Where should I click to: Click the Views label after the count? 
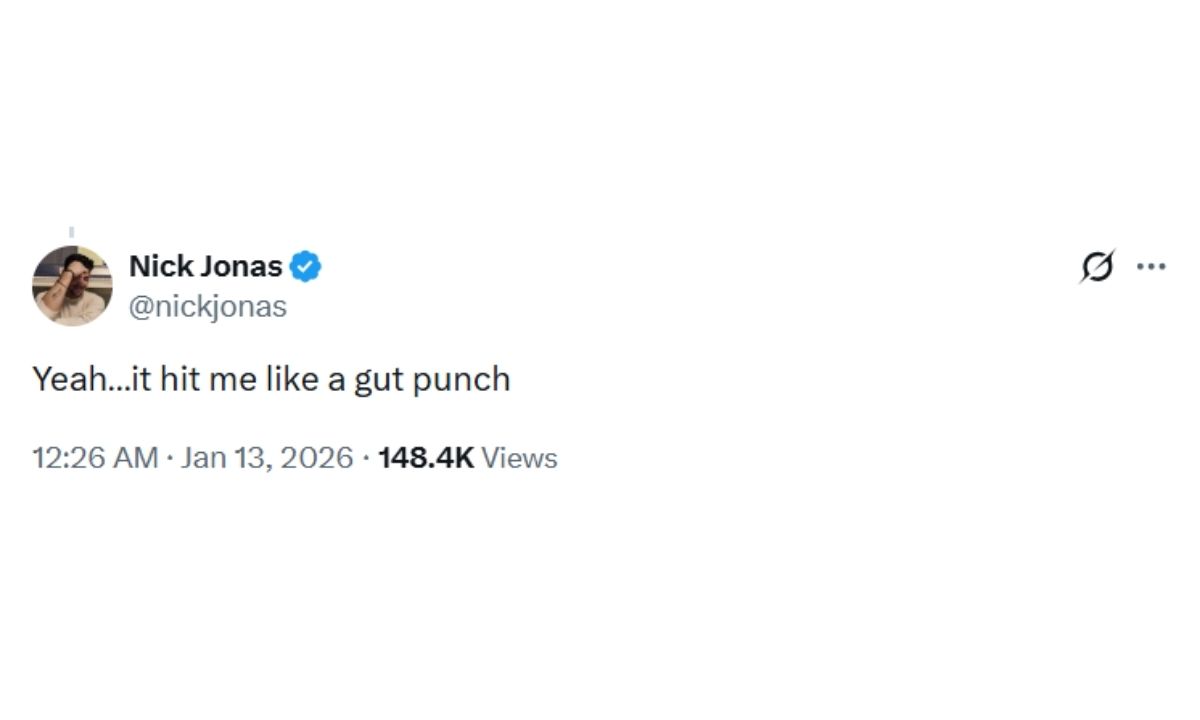[x=519, y=457]
